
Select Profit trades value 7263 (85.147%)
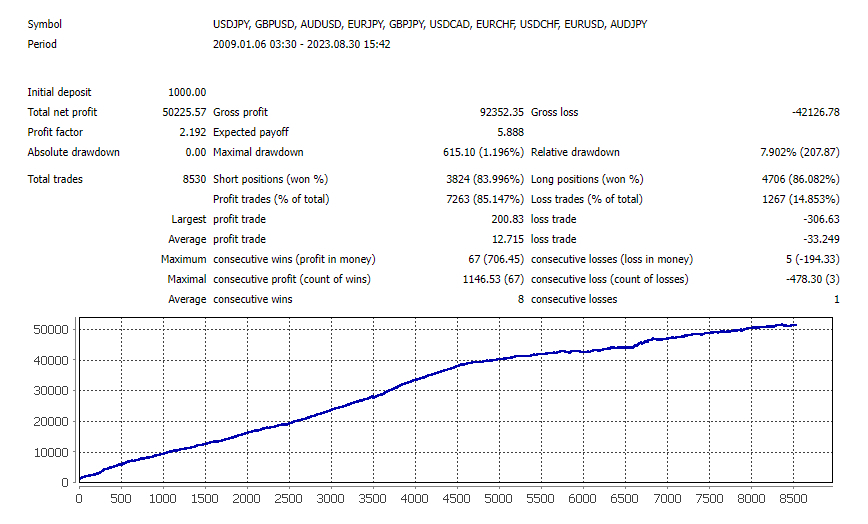(485, 199)
